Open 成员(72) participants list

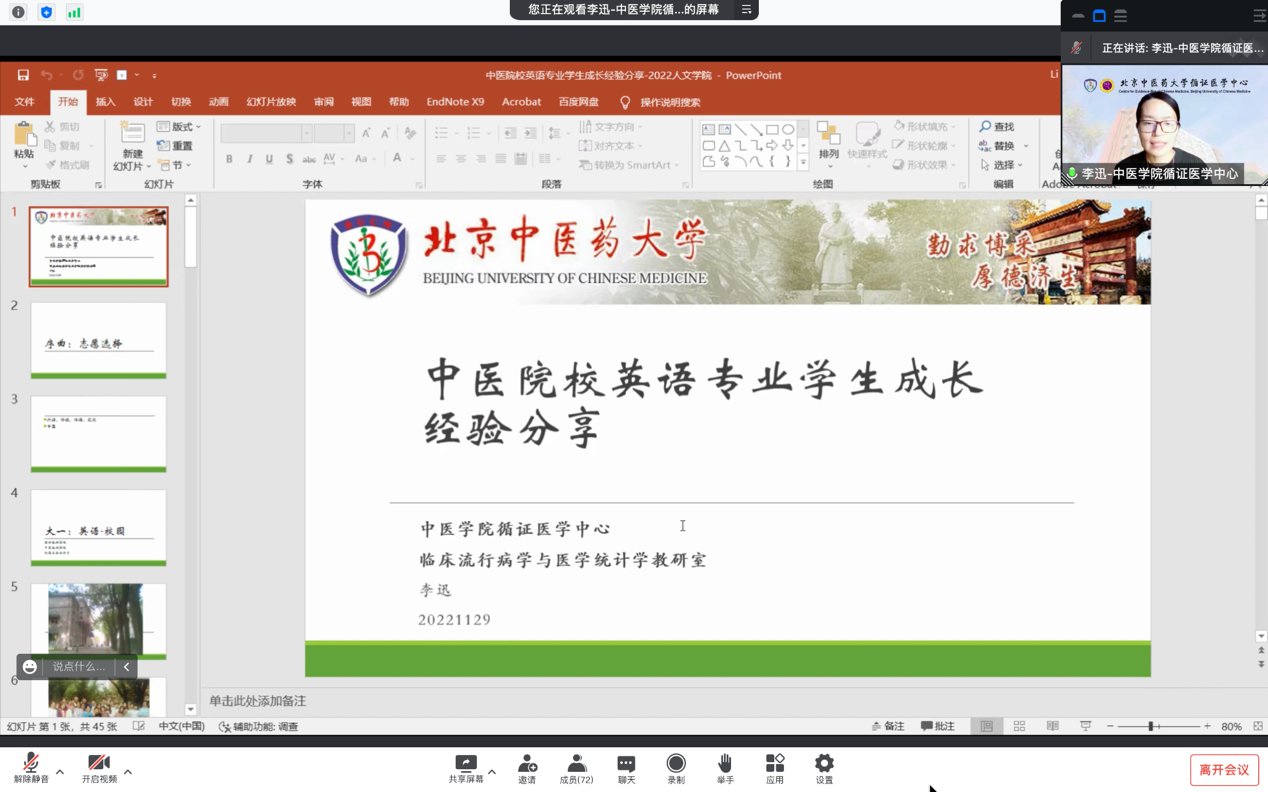tap(576, 768)
